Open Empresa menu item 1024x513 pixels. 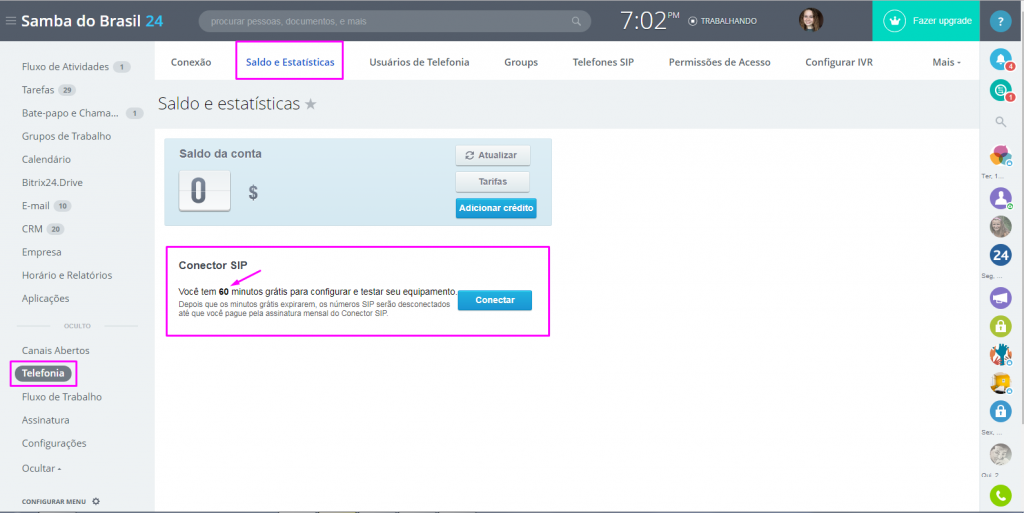[x=42, y=252]
